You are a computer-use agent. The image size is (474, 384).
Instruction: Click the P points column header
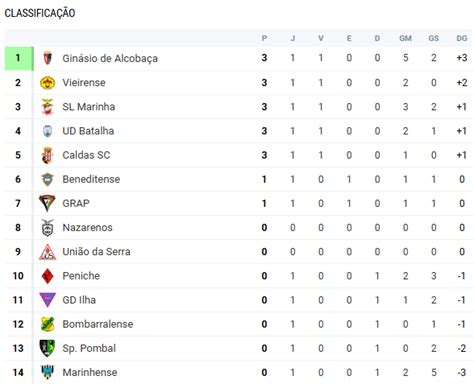click(x=264, y=38)
